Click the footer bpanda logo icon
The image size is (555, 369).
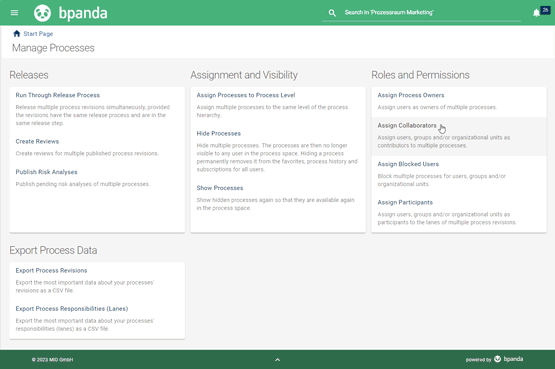[x=497, y=359]
